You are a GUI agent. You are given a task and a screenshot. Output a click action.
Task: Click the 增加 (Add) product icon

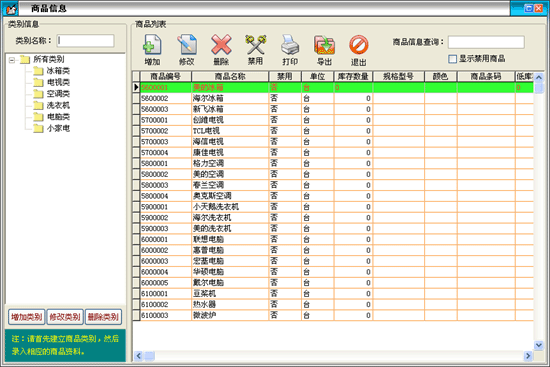pos(152,45)
